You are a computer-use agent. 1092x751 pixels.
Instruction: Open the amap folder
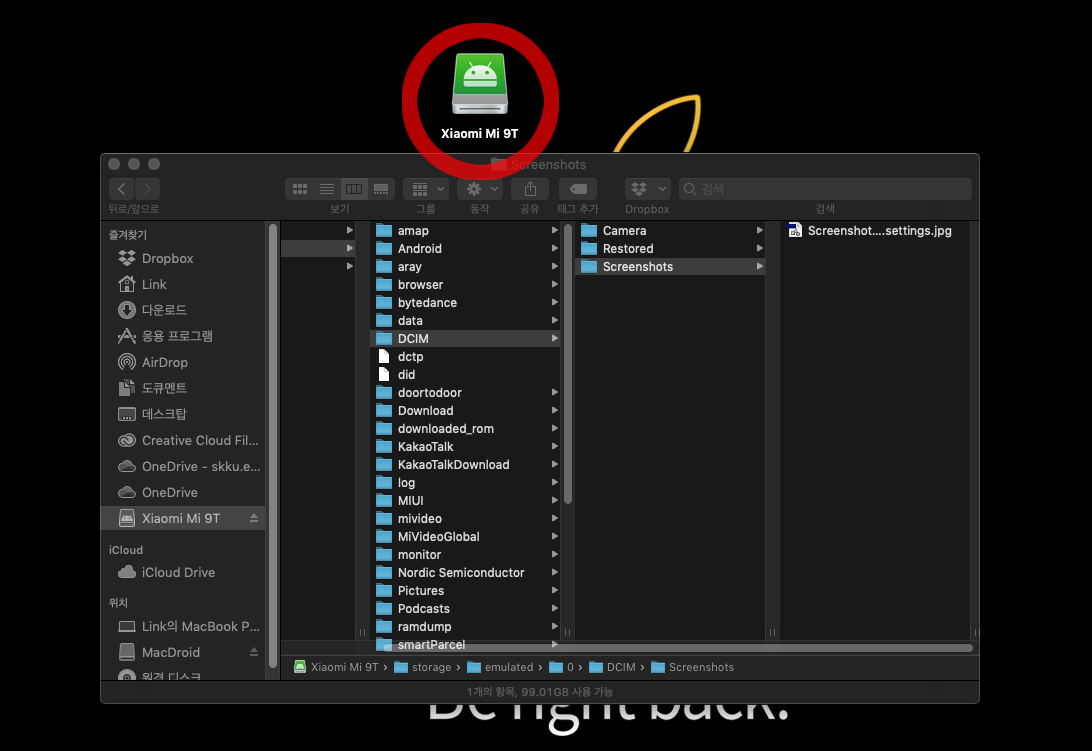pos(465,231)
